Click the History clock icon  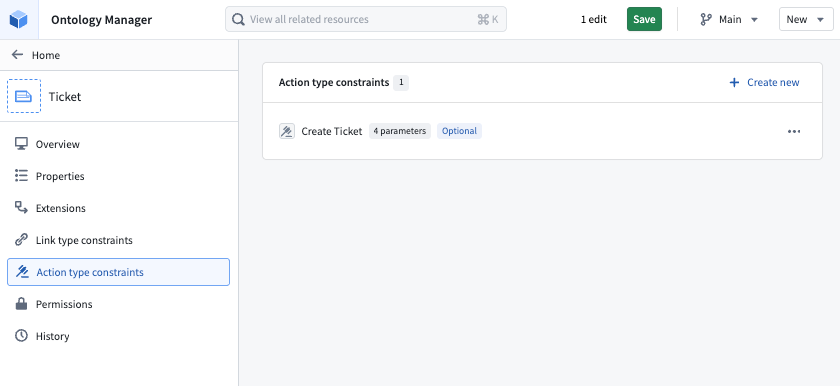[x=21, y=336]
